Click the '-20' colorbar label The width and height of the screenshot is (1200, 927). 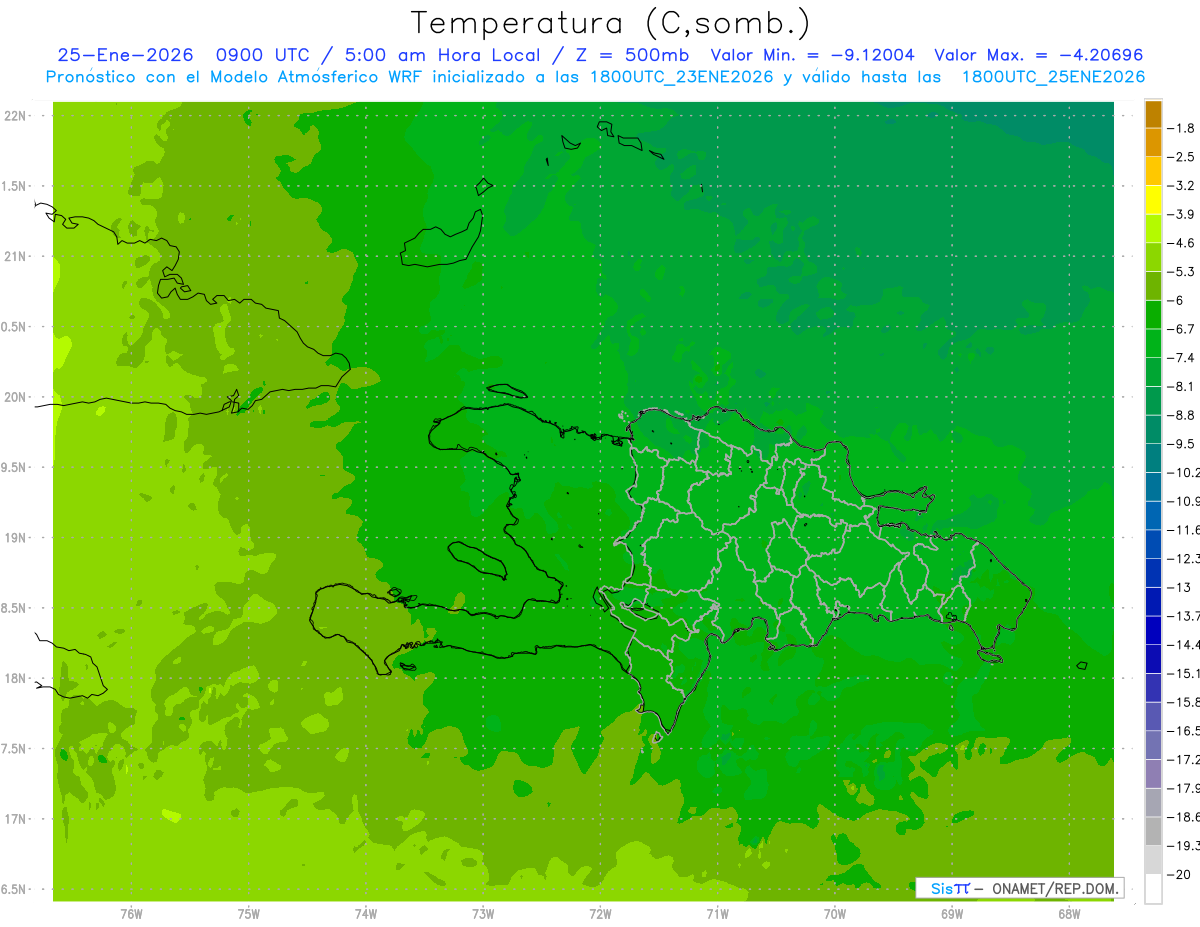1179,875
